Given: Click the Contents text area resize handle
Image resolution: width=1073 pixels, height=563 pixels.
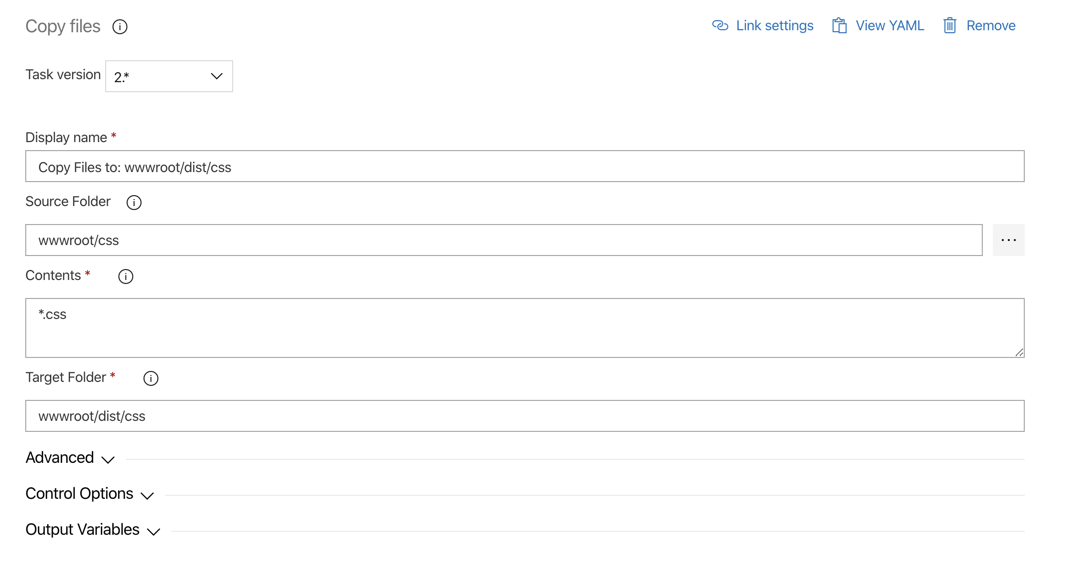Looking at the screenshot, I should (x=1019, y=352).
